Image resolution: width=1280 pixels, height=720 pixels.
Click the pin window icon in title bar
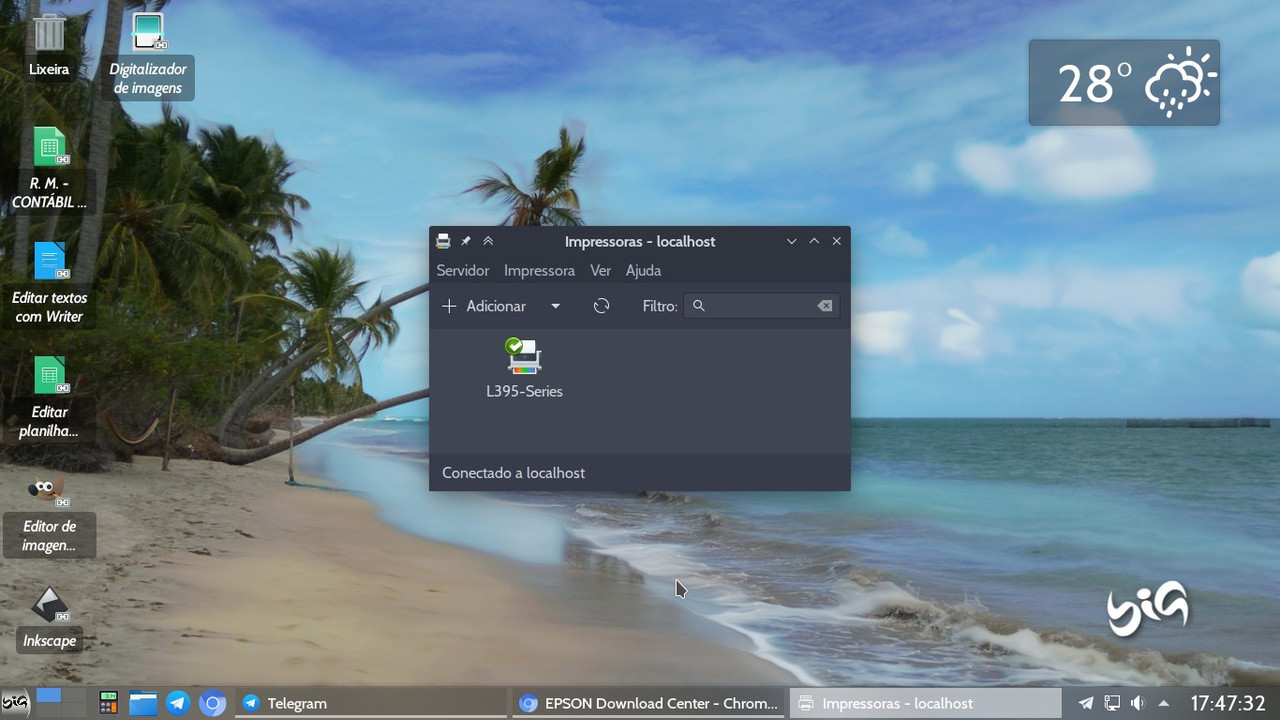(466, 241)
